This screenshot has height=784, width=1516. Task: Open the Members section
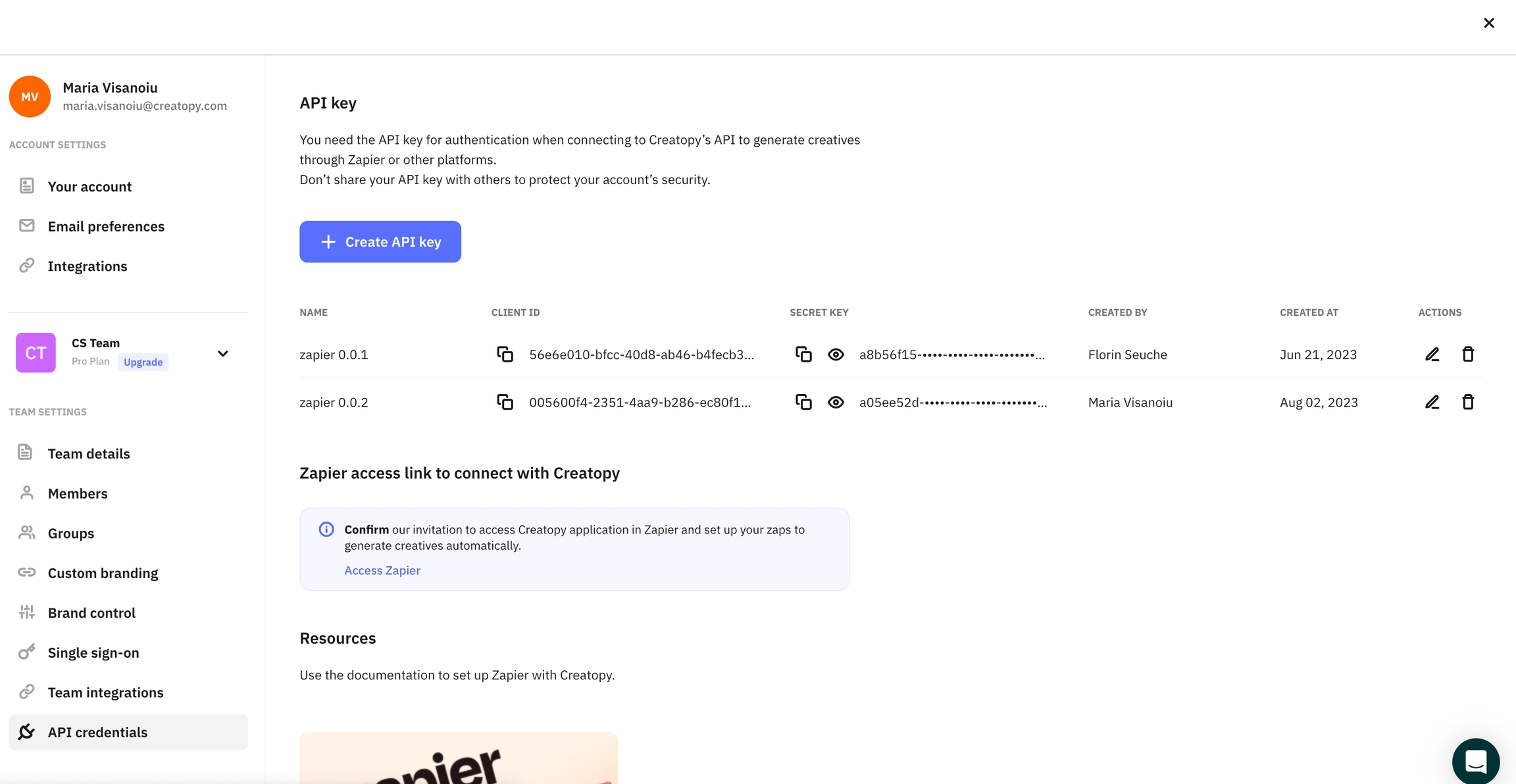[x=78, y=493]
